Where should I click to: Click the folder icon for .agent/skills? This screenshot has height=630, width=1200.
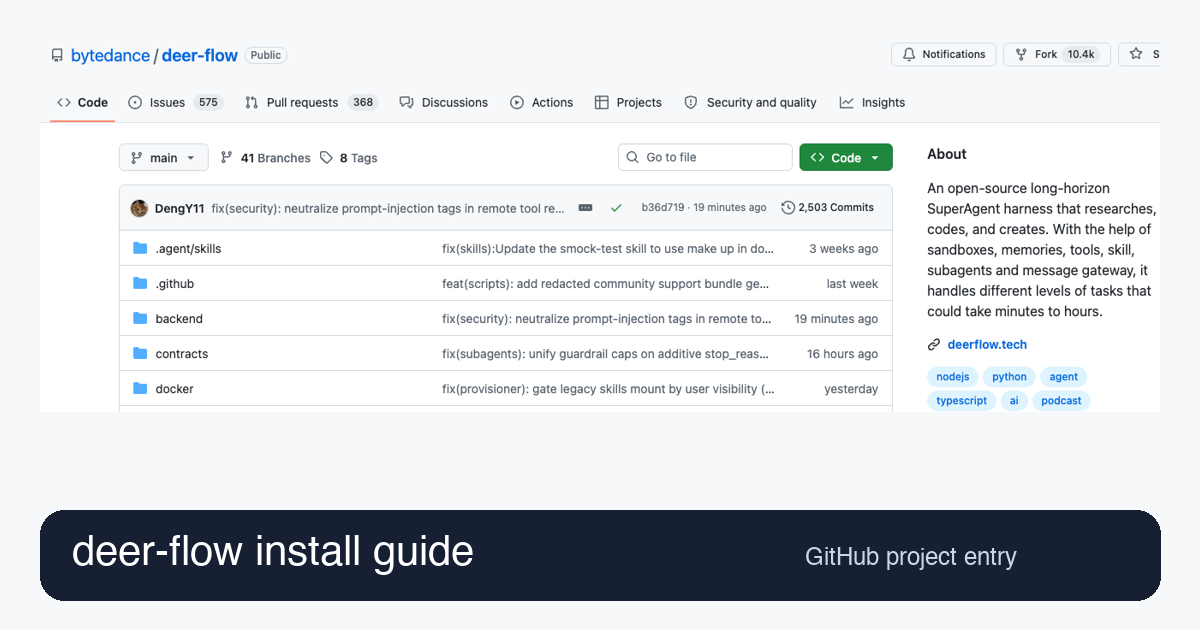click(140, 249)
